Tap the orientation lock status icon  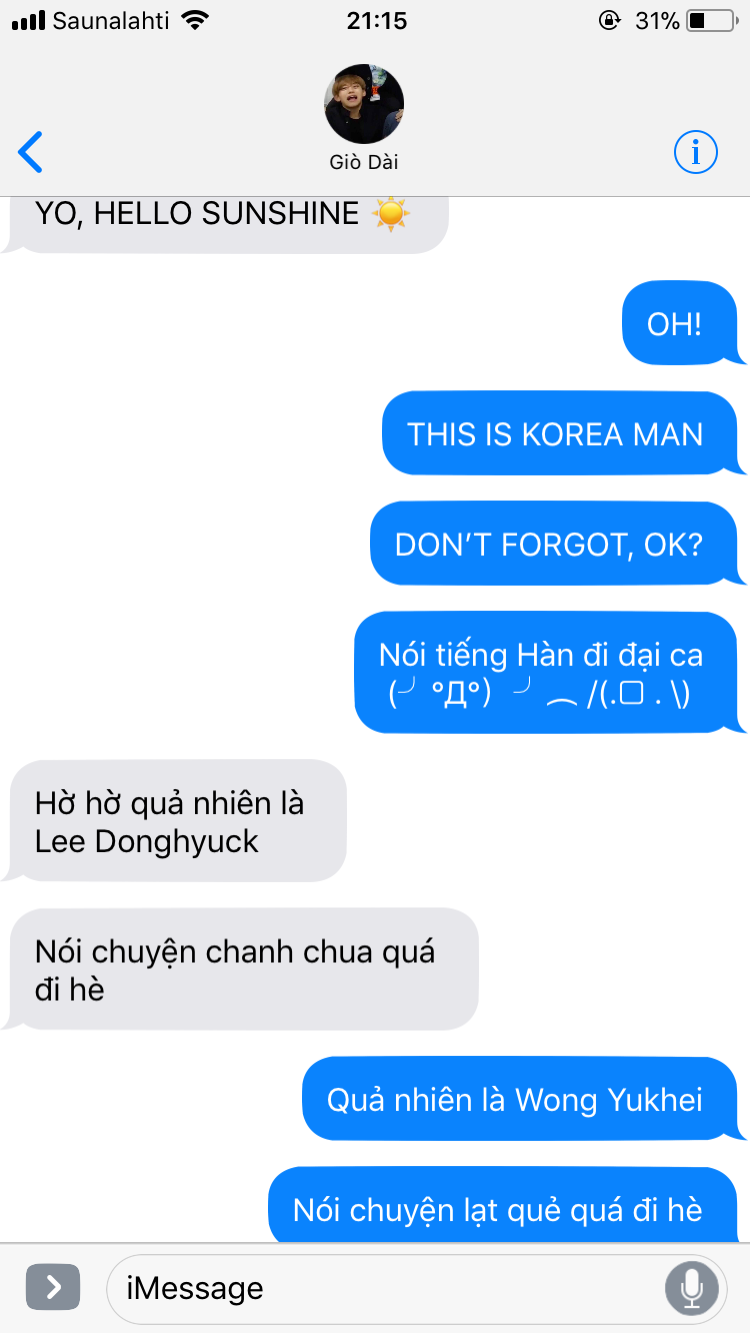click(608, 20)
